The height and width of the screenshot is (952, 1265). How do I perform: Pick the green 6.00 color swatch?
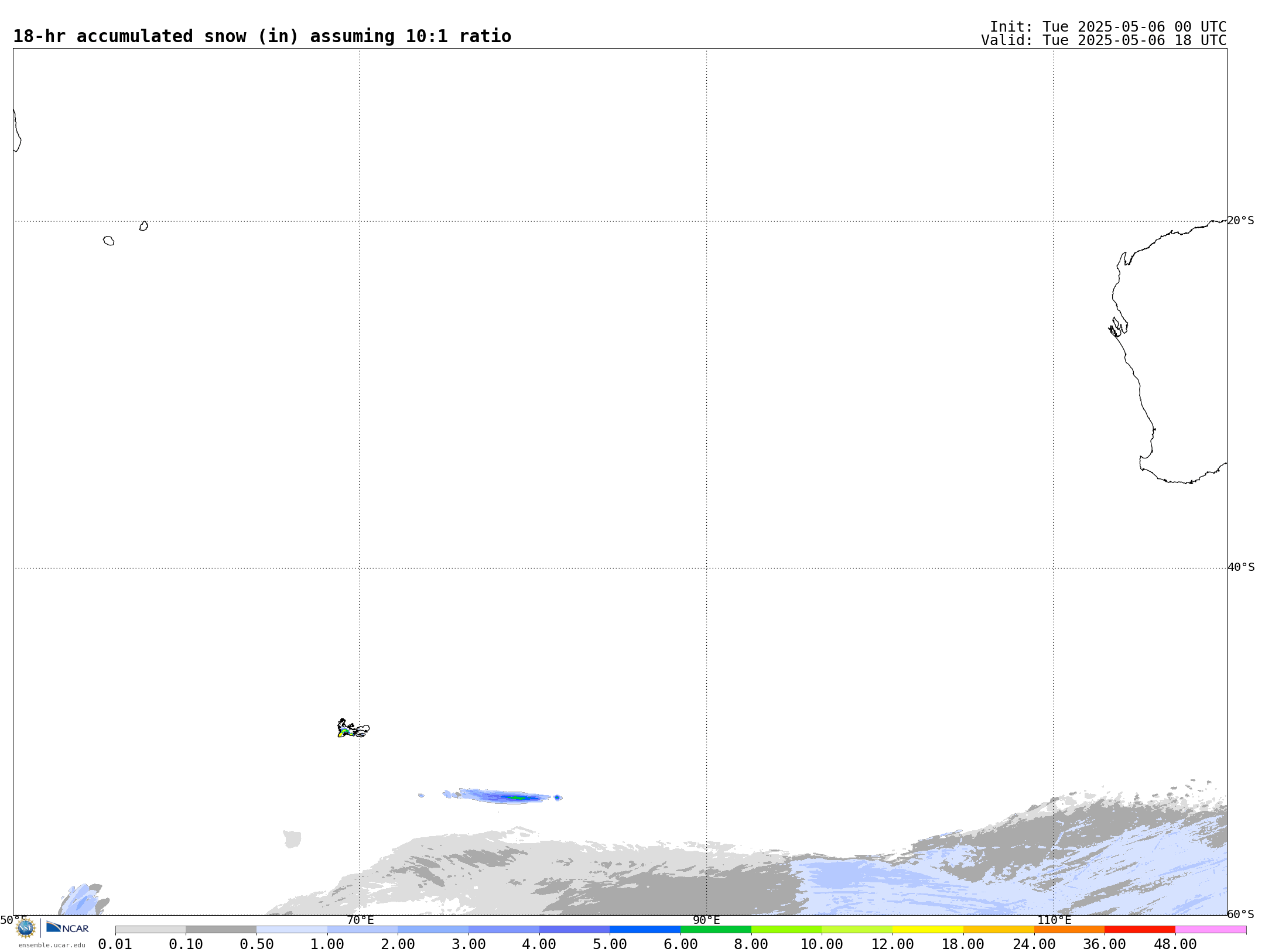[716, 930]
